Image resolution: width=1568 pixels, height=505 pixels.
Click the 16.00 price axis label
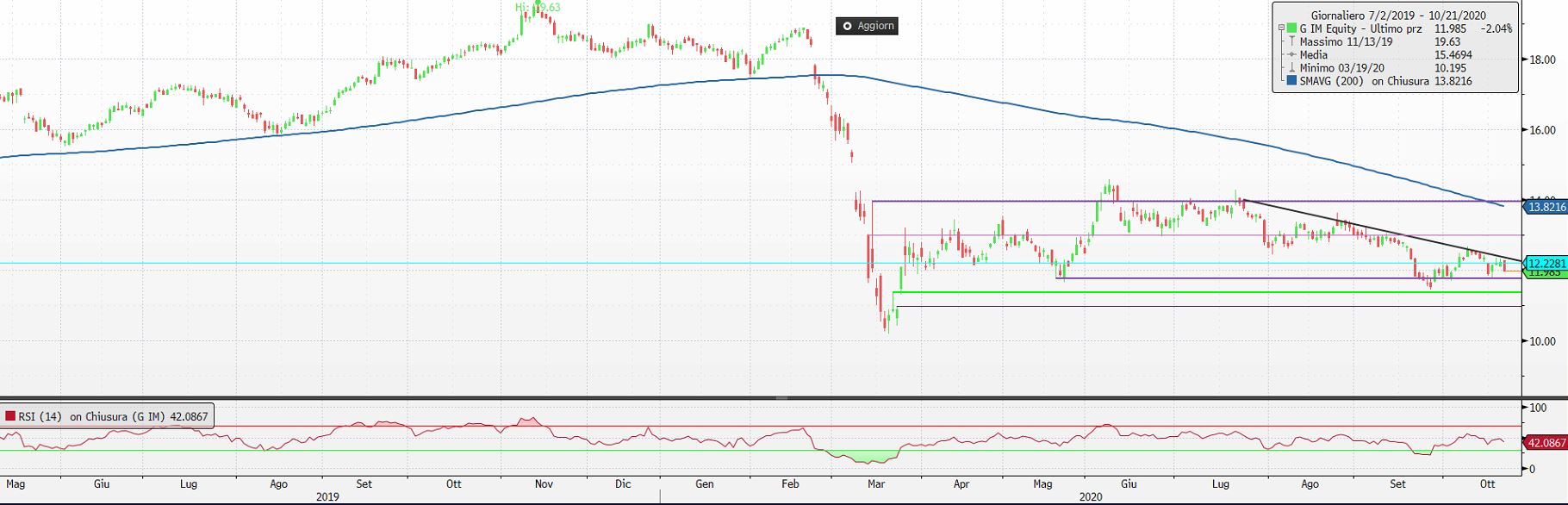[x=1542, y=130]
